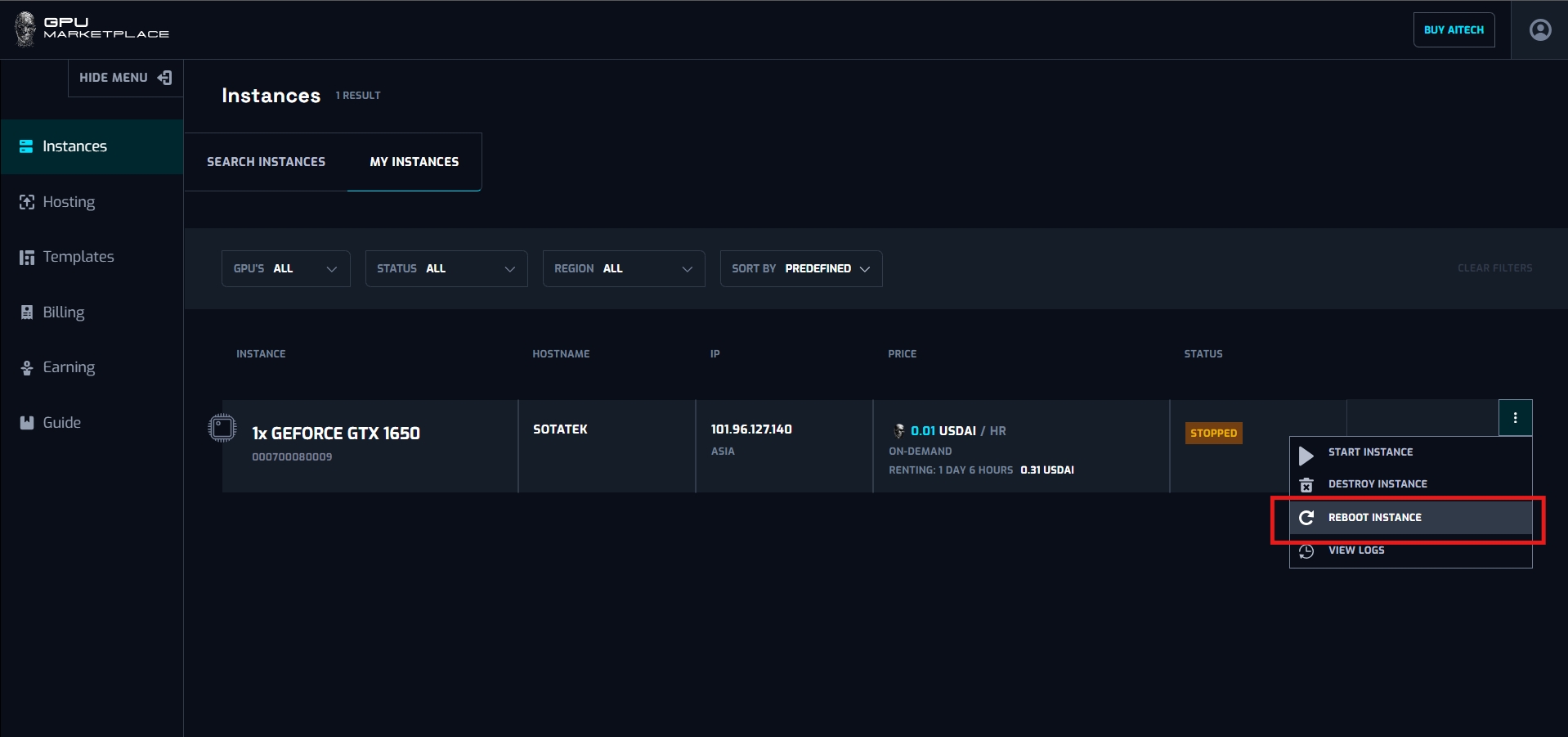Open the Sort By Predefined dropdown
Viewport: 1568px width, 737px height.
click(800, 269)
